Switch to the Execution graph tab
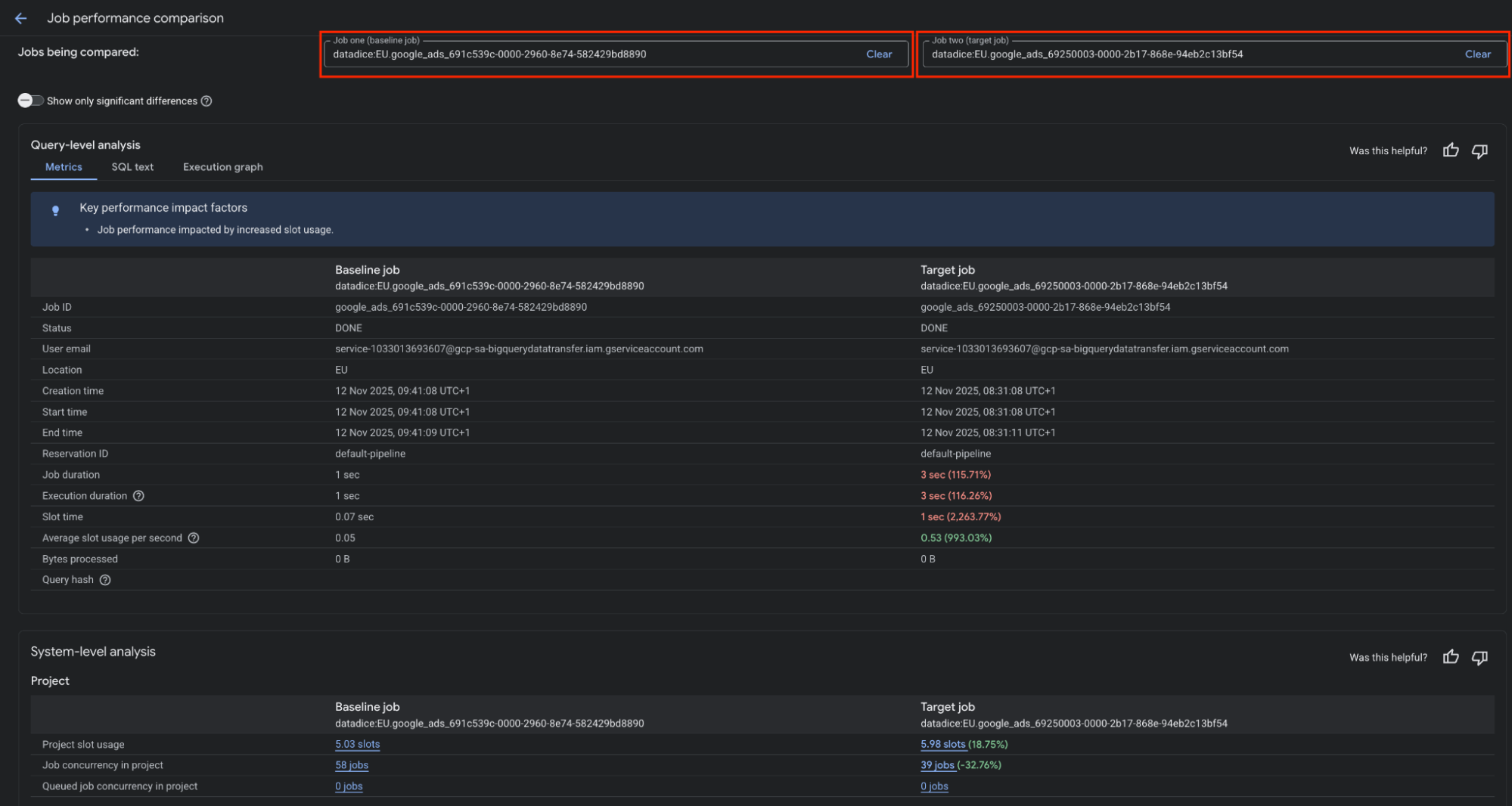 pos(222,167)
